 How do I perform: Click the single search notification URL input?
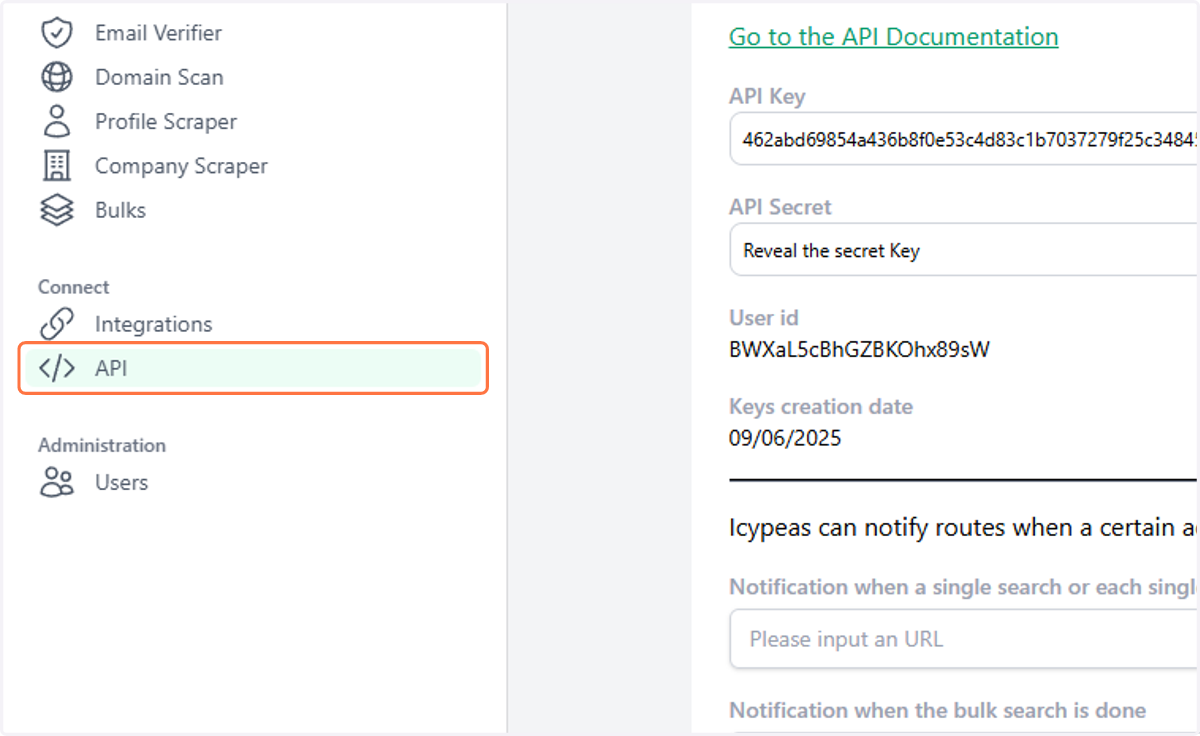(964, 639)
